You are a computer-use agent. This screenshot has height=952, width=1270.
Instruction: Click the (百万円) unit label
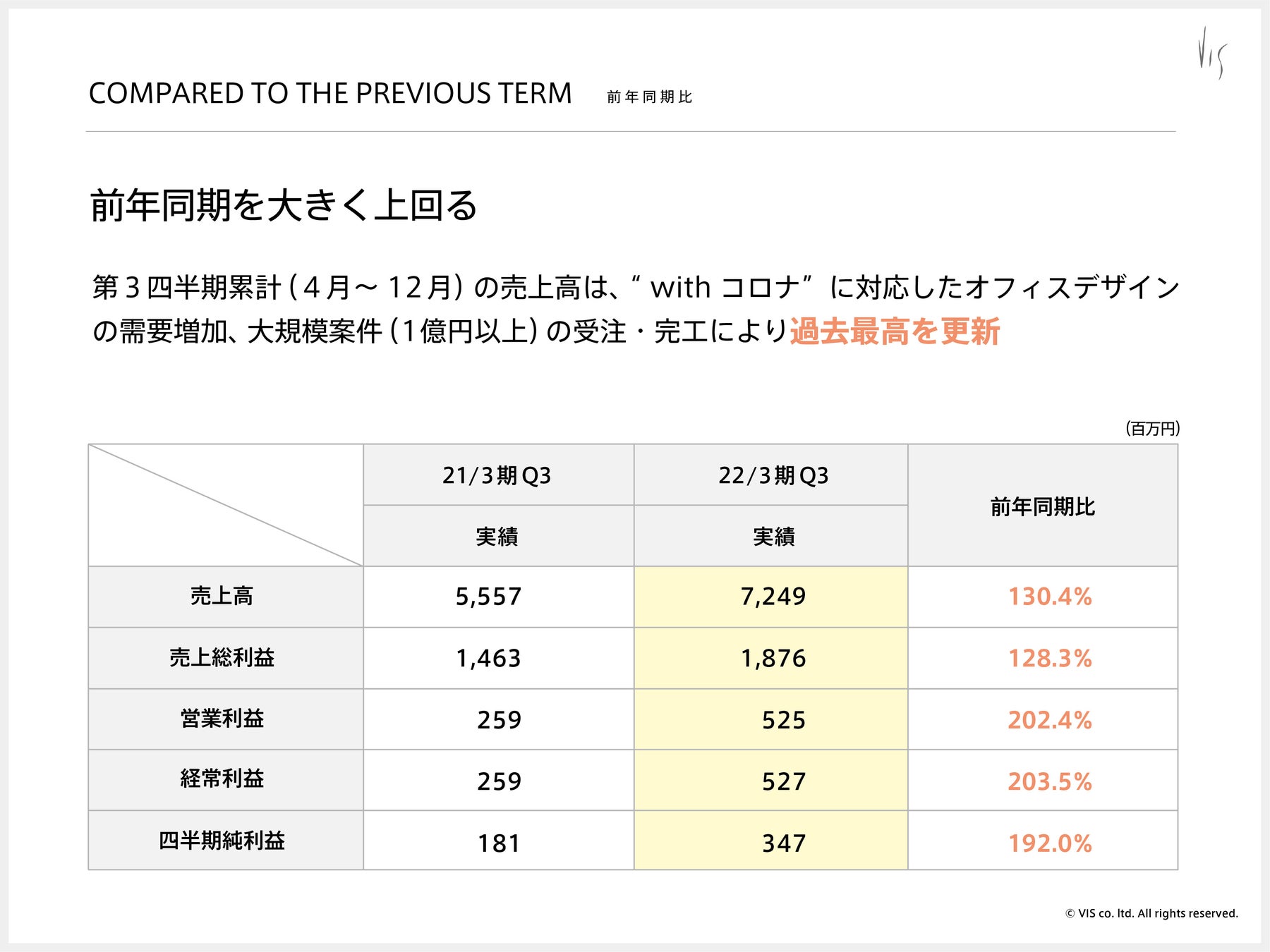click(1152, 429)
